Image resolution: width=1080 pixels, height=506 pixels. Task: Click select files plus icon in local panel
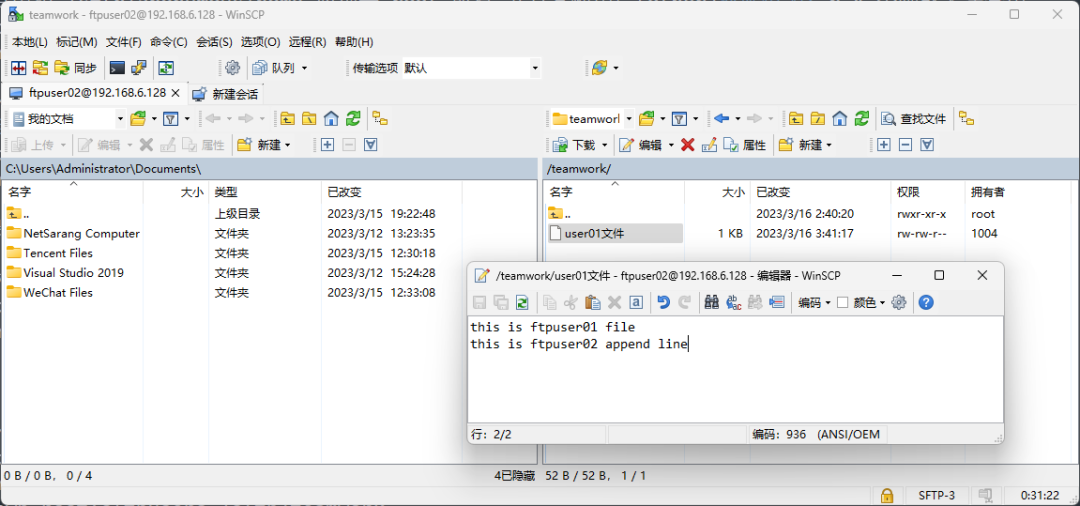point(327,145)
